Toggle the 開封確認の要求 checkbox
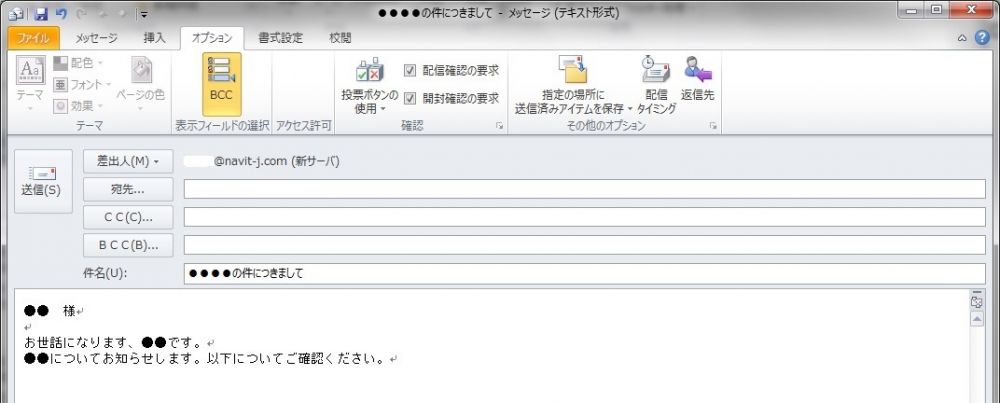 point(410,99)
